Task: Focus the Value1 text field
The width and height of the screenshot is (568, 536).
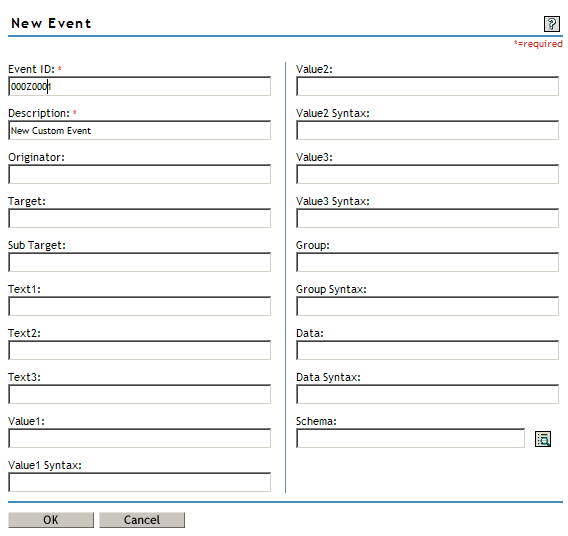Action: pyautogui.click(x=139, y=438)
